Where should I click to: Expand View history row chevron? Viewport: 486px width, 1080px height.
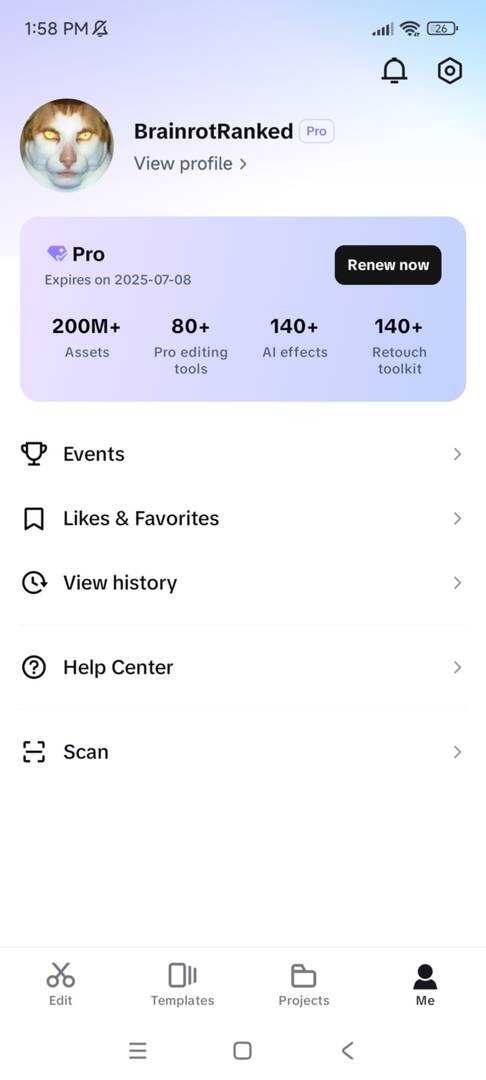pyautogui.click(x=457, y=583)
